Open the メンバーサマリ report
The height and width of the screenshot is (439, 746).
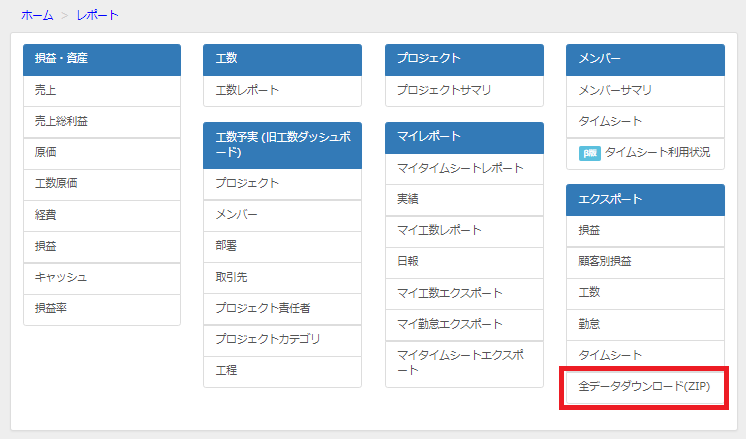tap(615, 90)
